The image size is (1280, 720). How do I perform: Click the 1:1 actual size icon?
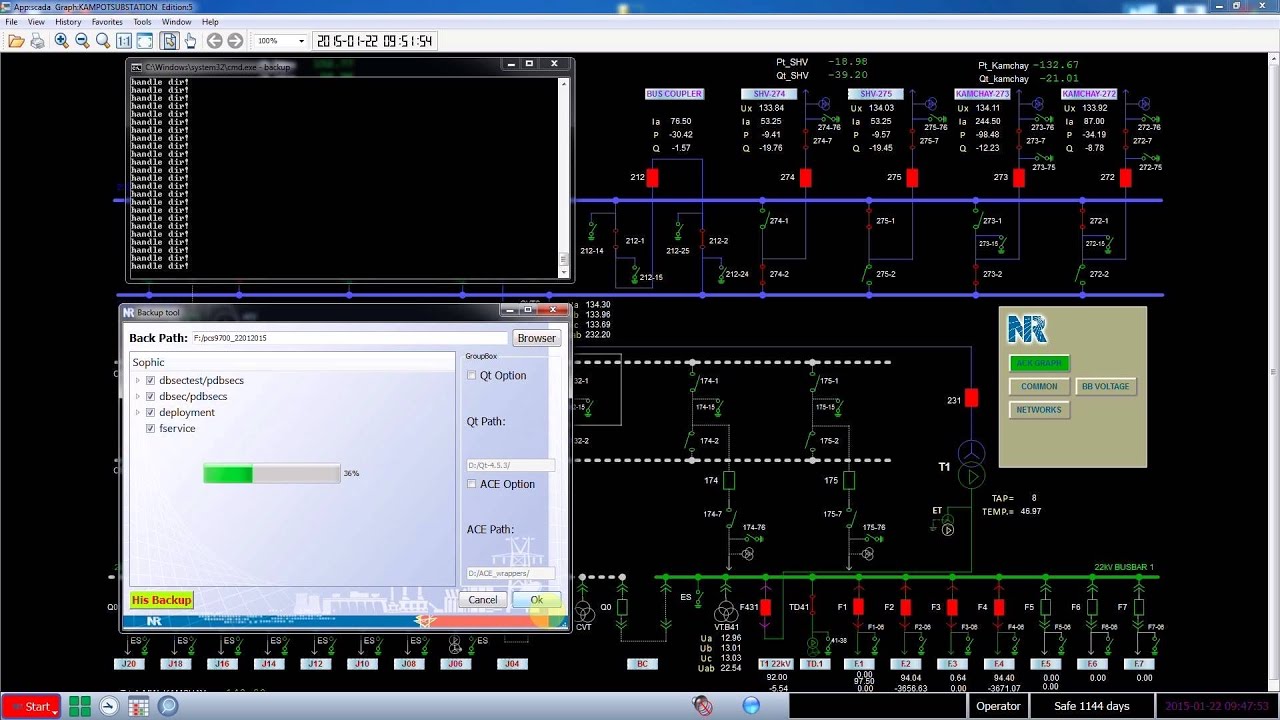click(124, 41)
